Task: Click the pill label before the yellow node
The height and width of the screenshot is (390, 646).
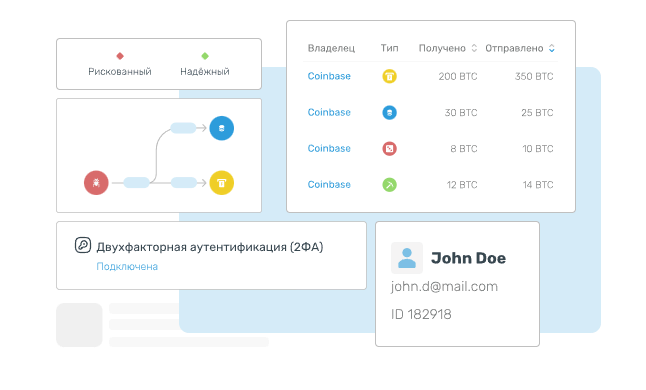Action: (183, 182)
